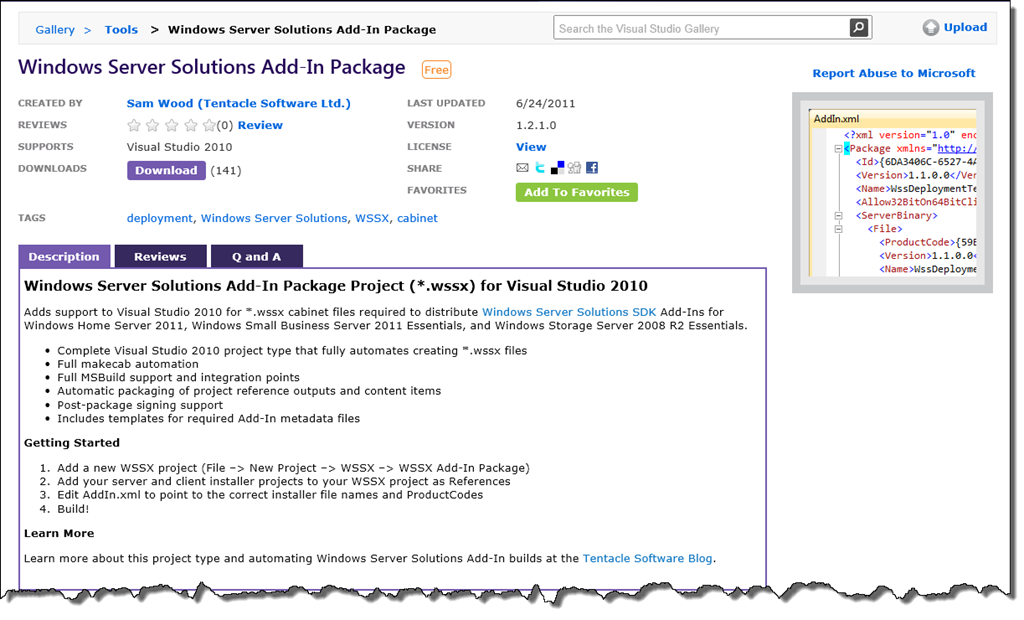The image size is (1024, 620).
Task: Open the cabinet tag
Action: [417, 218]
